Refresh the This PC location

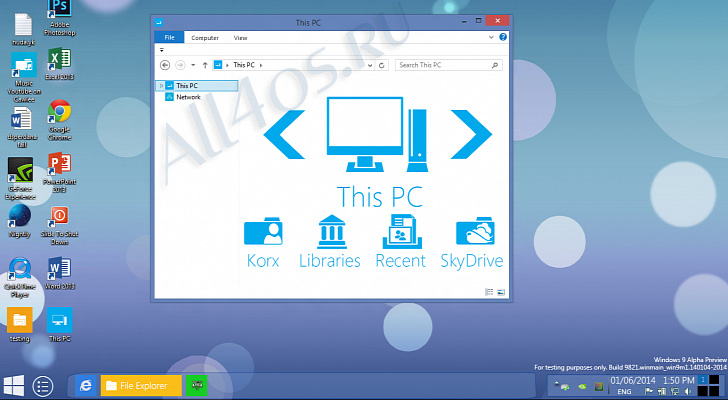point(382,65)
